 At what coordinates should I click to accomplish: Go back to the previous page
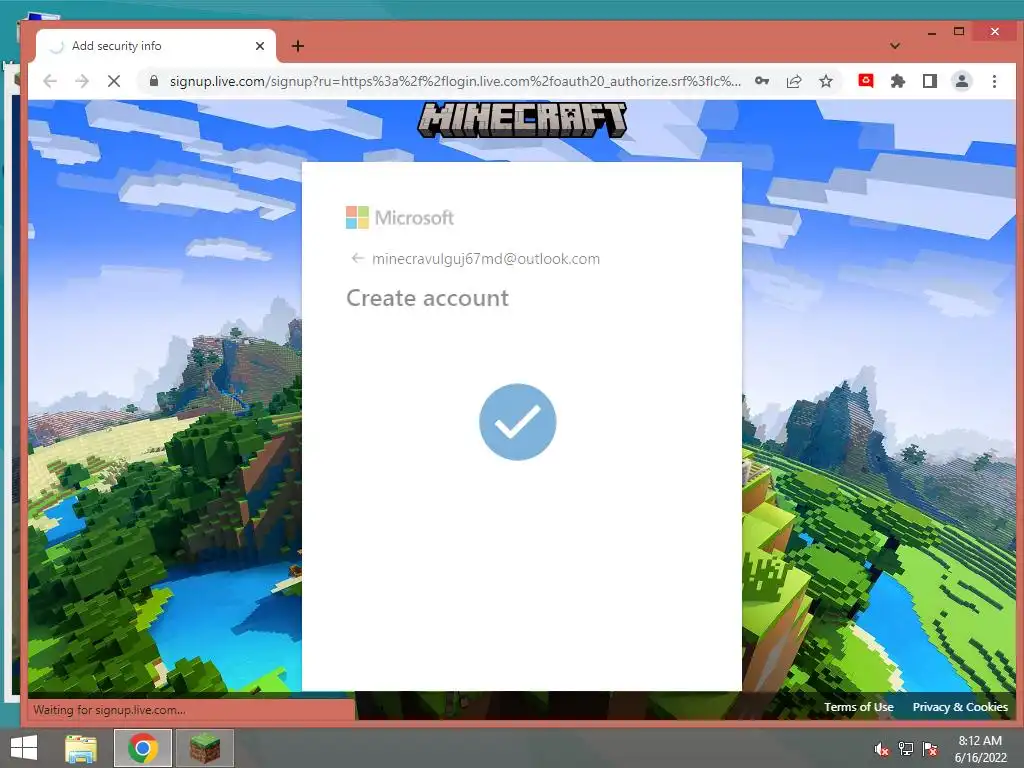50,81
